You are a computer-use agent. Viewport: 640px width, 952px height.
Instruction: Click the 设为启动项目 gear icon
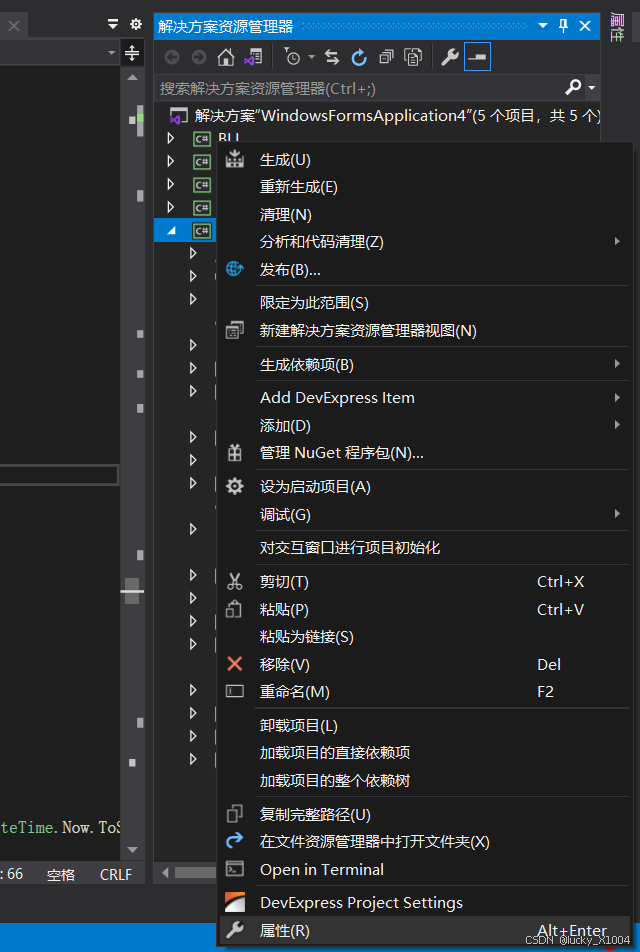click(234, 485)
